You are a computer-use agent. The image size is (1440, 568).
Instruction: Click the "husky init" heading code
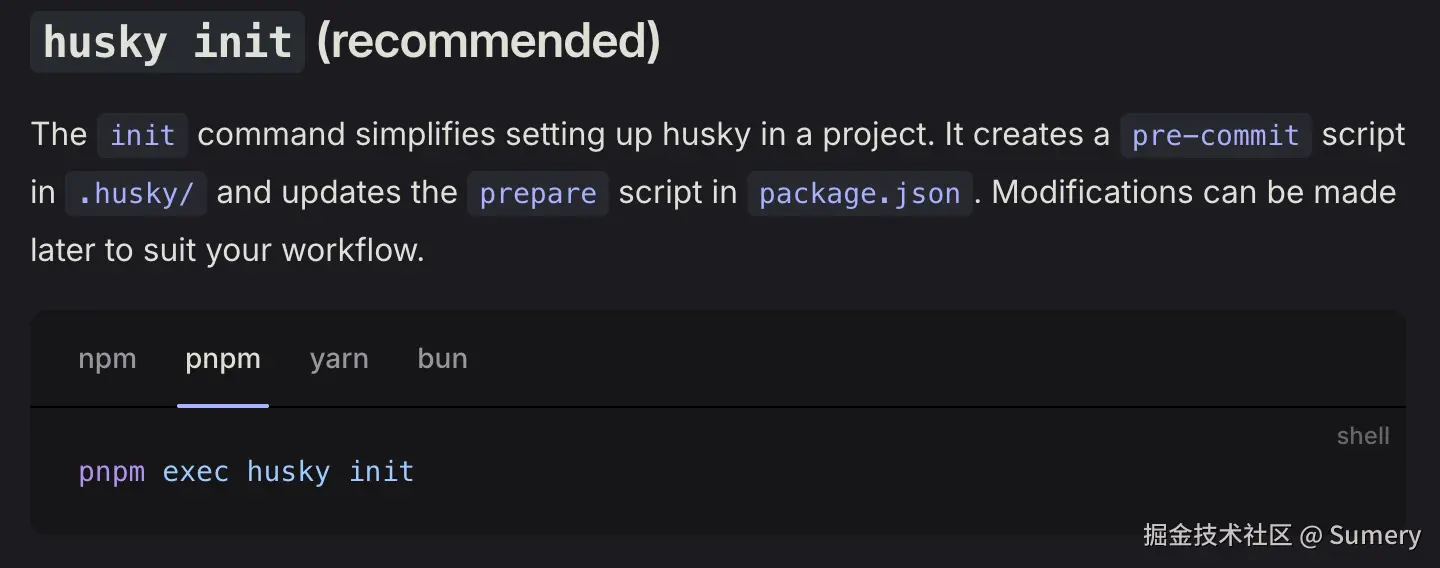167,43
